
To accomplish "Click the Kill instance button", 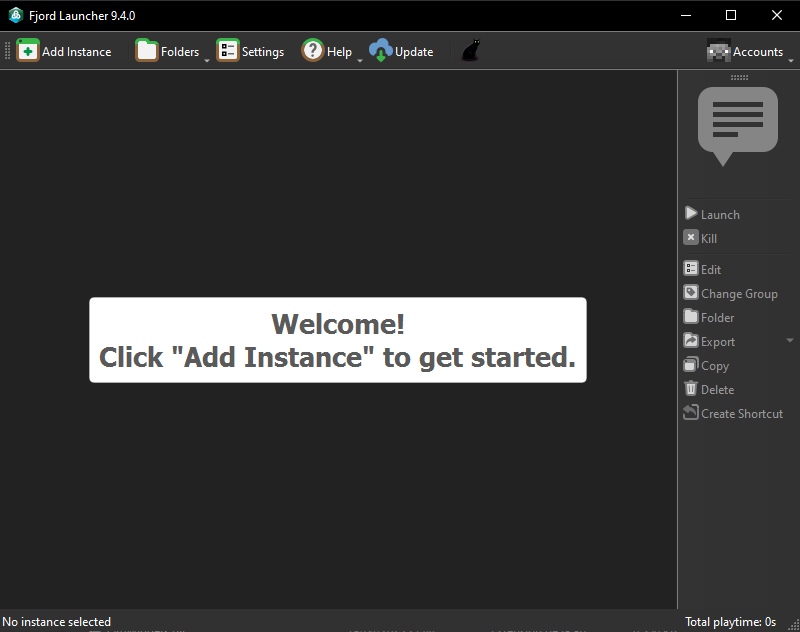I will point(701,238).
